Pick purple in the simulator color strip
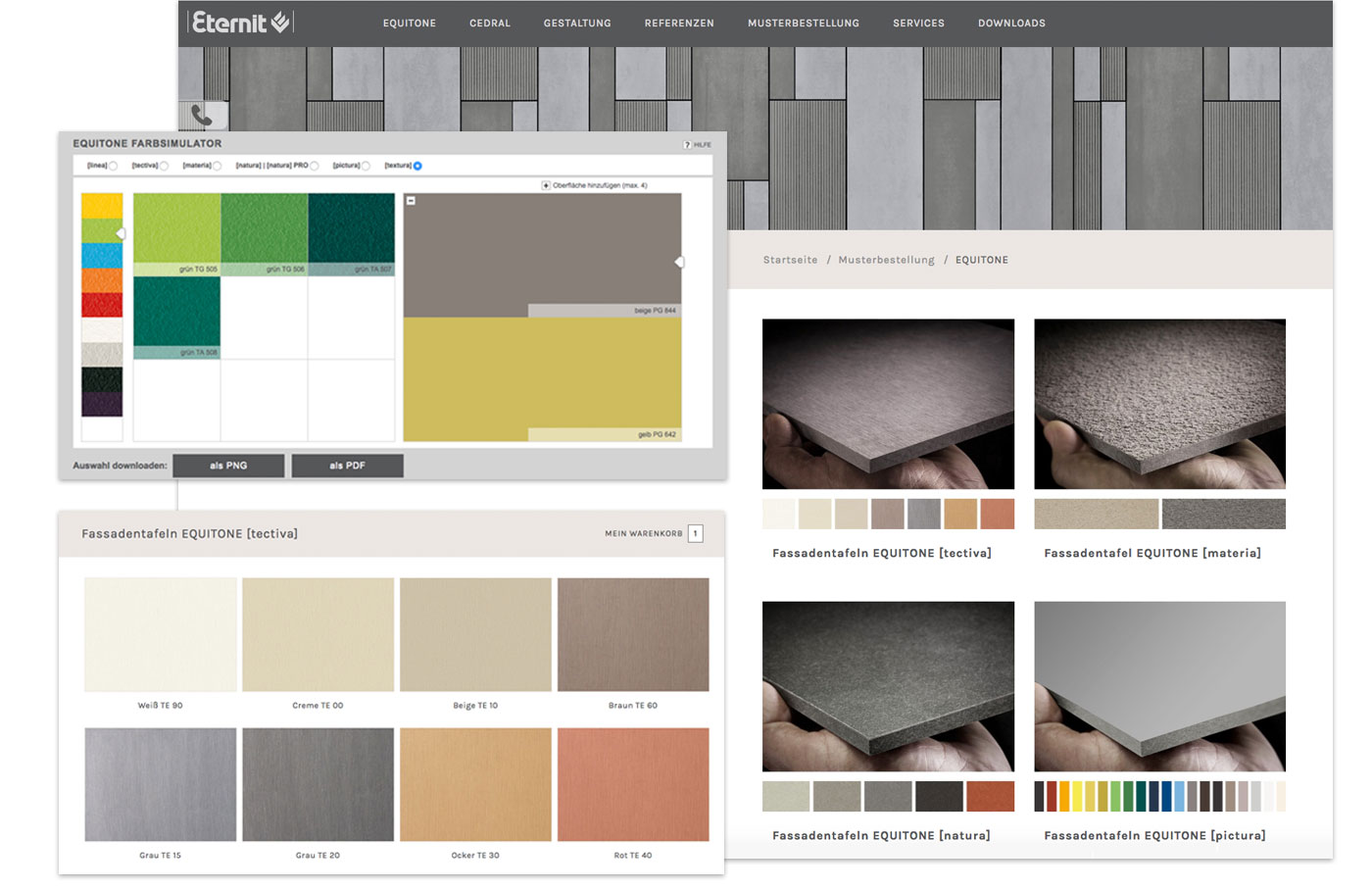This screenshot has height=889, width=1372. click(102, 404)
